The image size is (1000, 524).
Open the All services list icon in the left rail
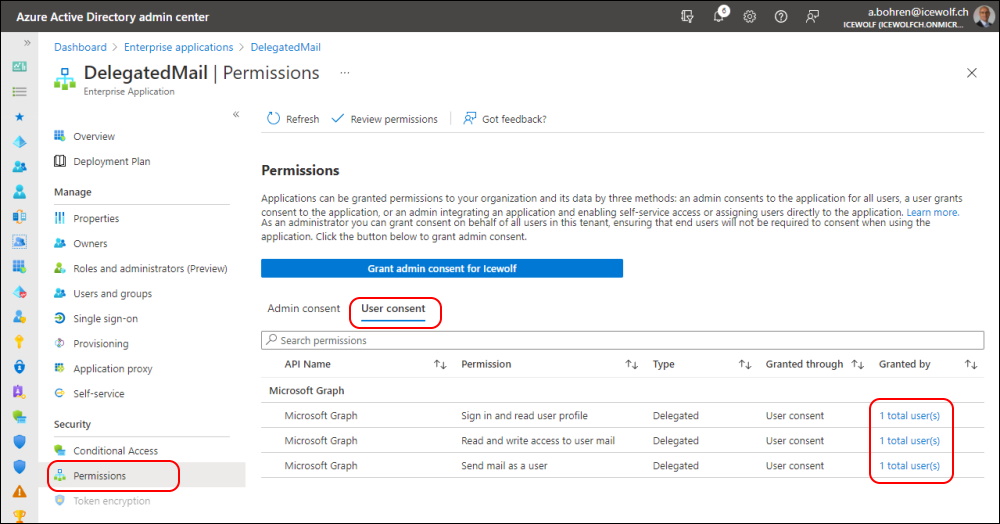pos(20,92)
